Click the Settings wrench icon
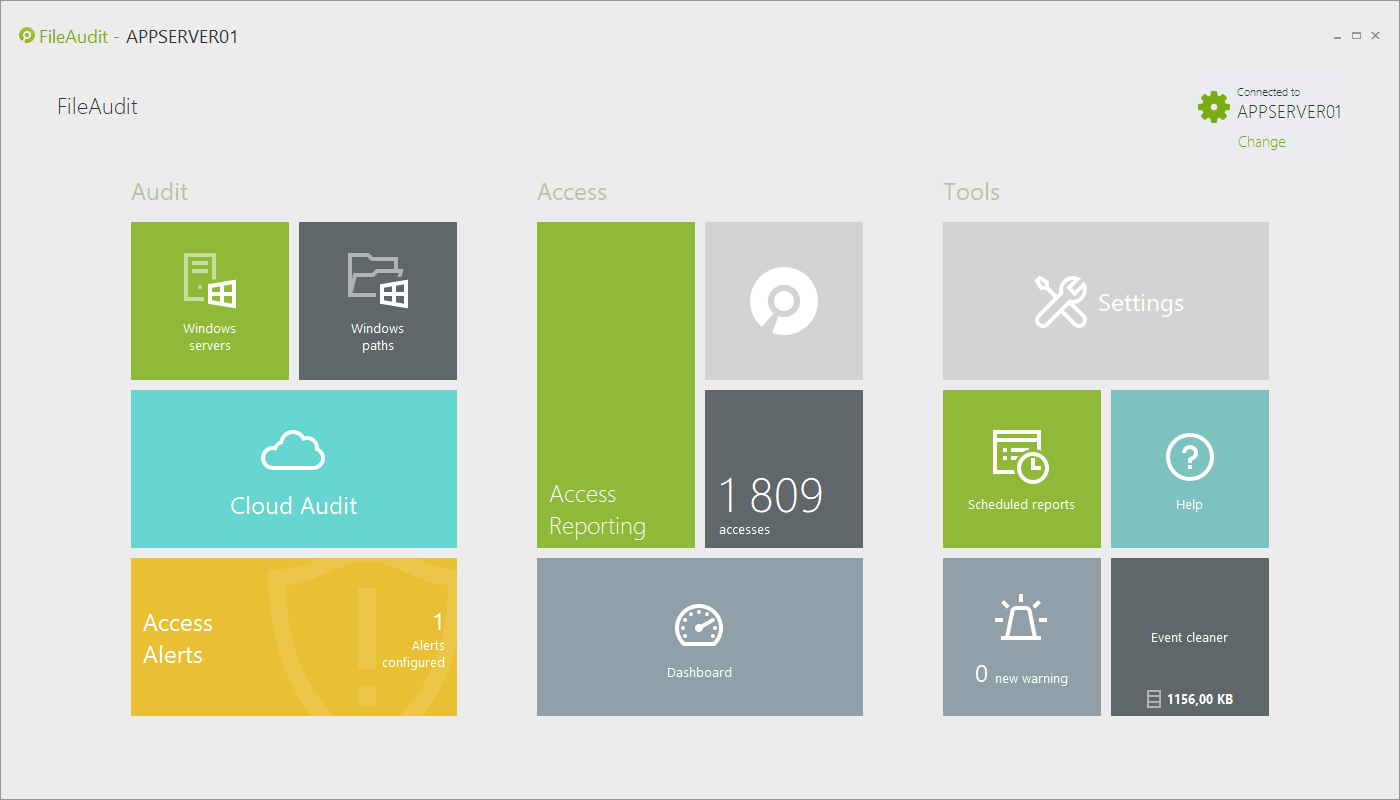This screenshot has height=800, width=1400. [x=1060, y=302]
